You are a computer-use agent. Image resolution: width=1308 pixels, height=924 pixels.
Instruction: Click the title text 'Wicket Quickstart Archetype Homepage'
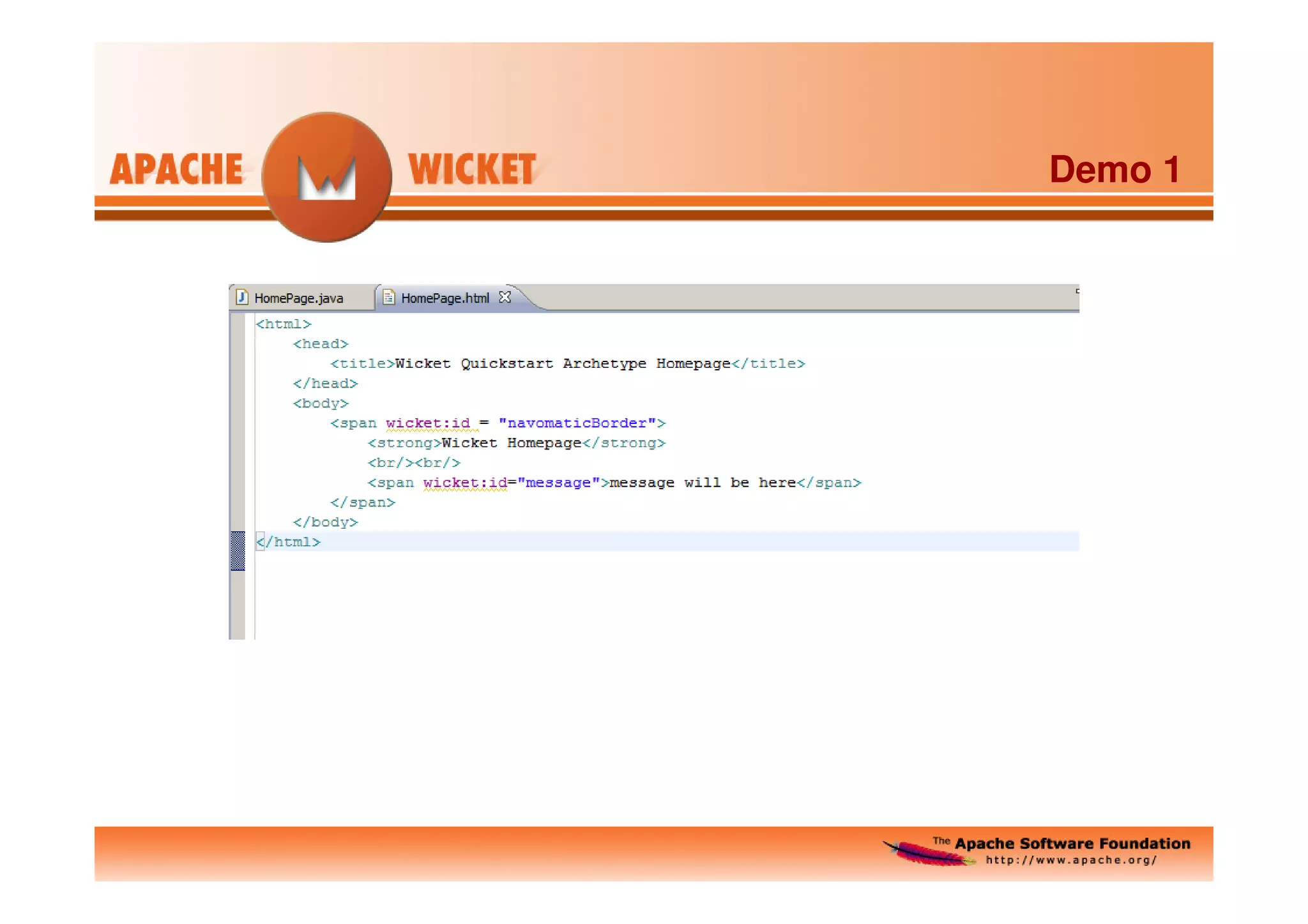tap(563, 364)
